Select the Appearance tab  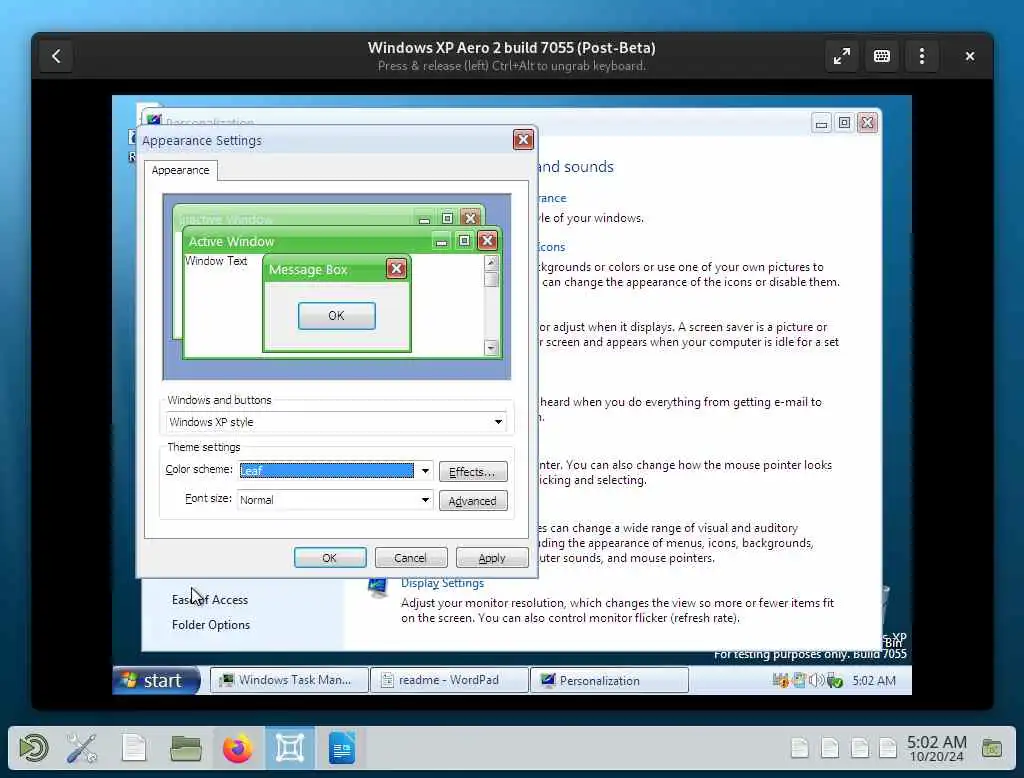point(180,170)
